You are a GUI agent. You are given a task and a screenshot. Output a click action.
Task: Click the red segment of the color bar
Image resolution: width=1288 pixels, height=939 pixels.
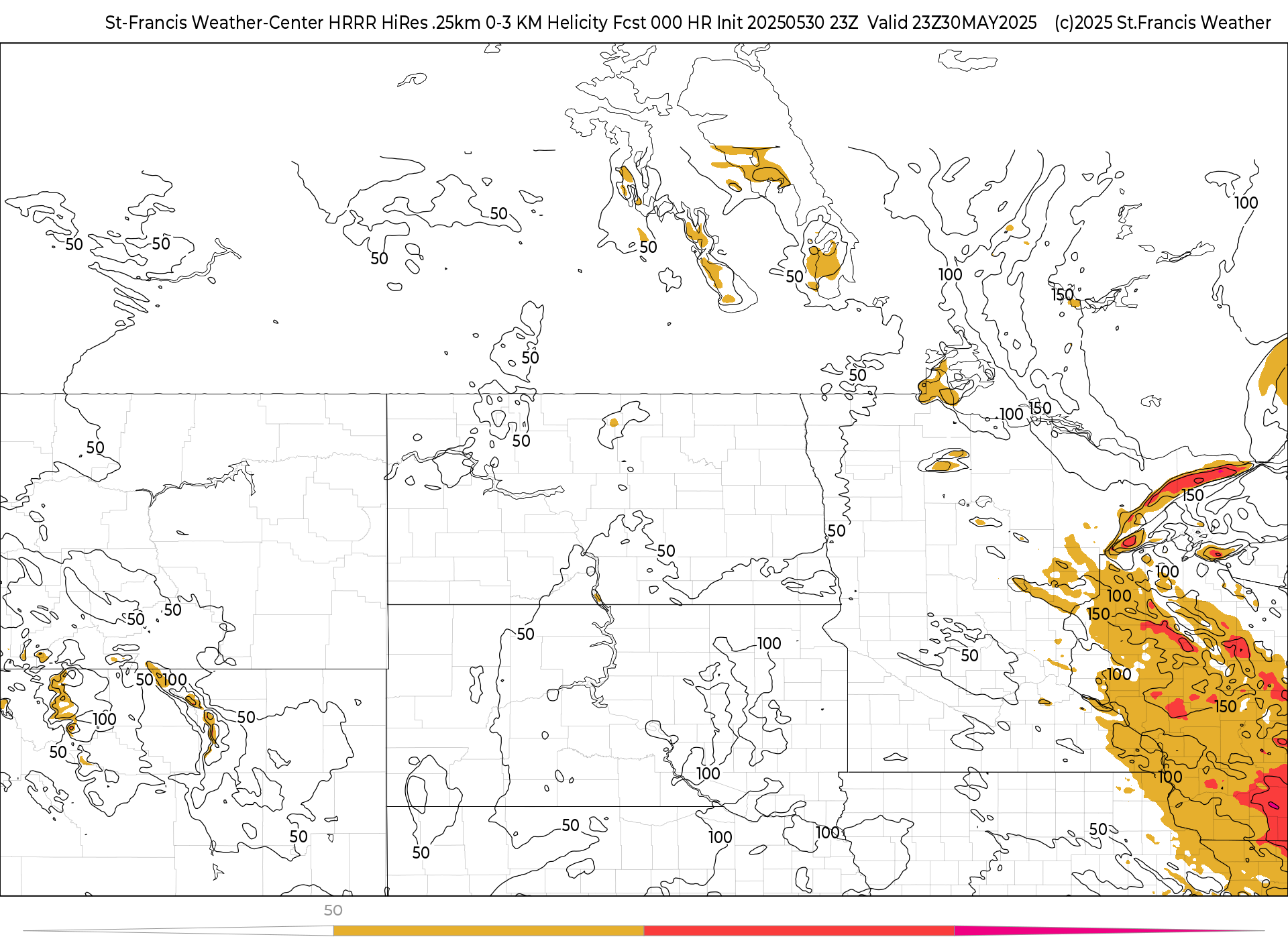[x=799, y=931]
